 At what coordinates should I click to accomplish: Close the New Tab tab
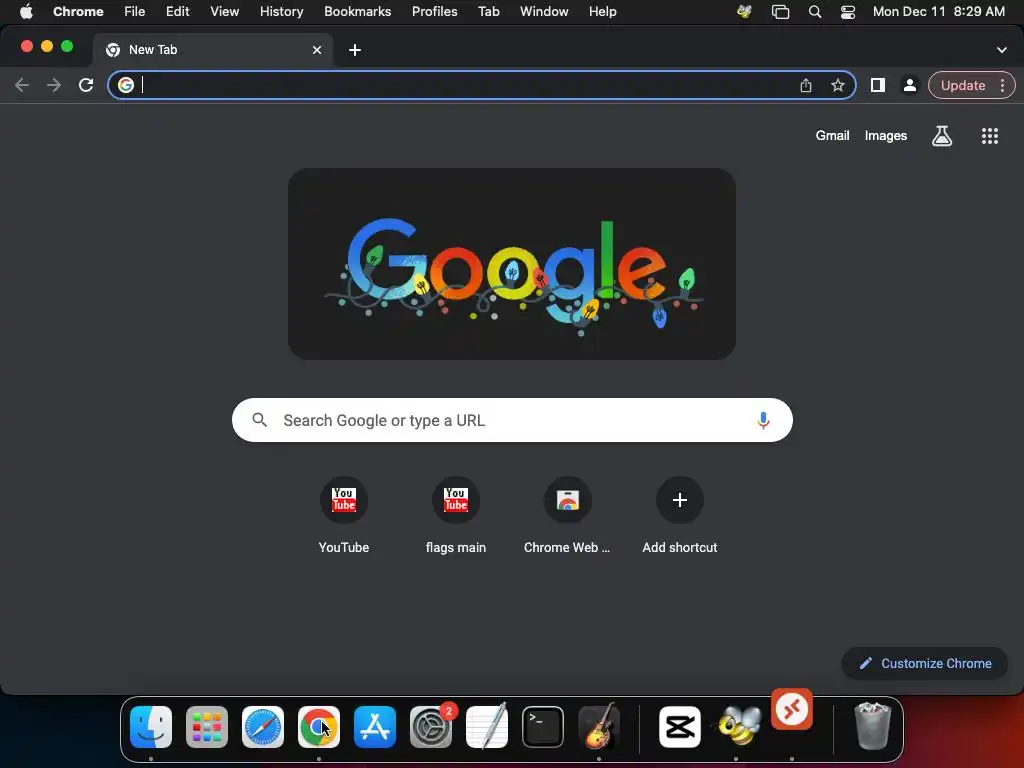point(317,50)
